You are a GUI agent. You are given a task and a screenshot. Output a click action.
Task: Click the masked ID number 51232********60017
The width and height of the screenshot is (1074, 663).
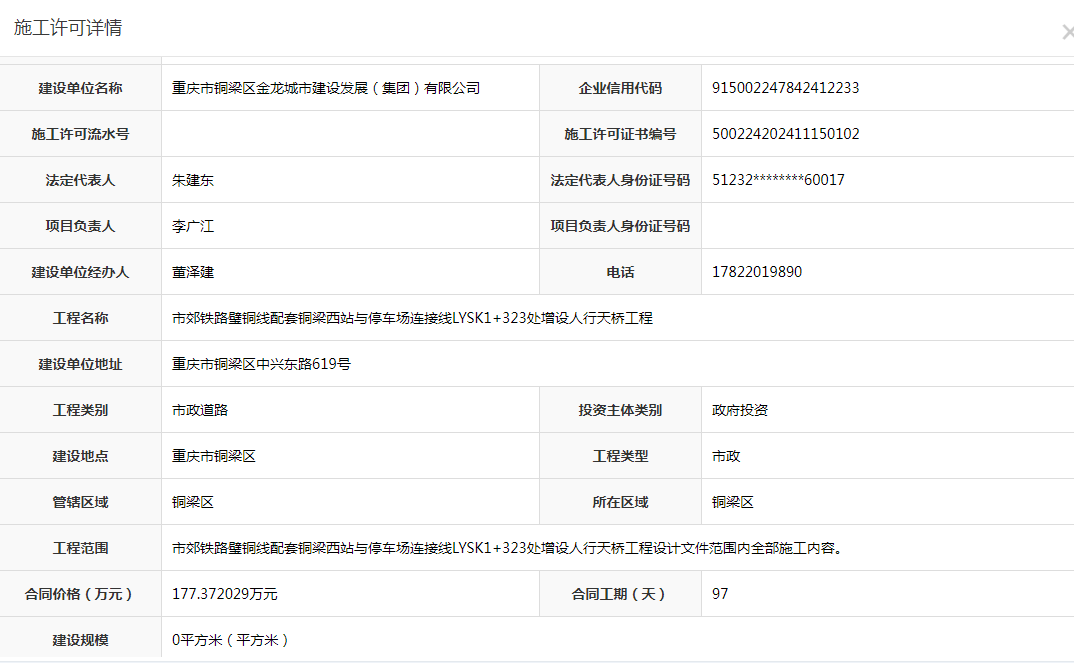pyautogui.click(x=778, y=180)
